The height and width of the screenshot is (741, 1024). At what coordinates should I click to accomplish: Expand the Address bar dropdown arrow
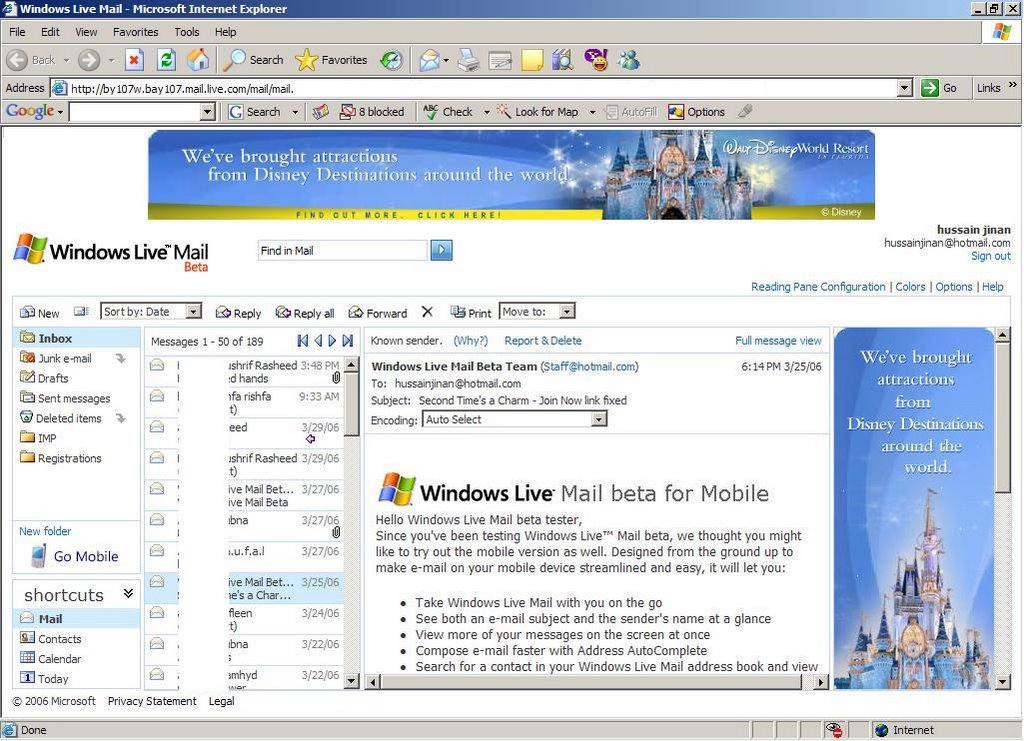(904, 88)
